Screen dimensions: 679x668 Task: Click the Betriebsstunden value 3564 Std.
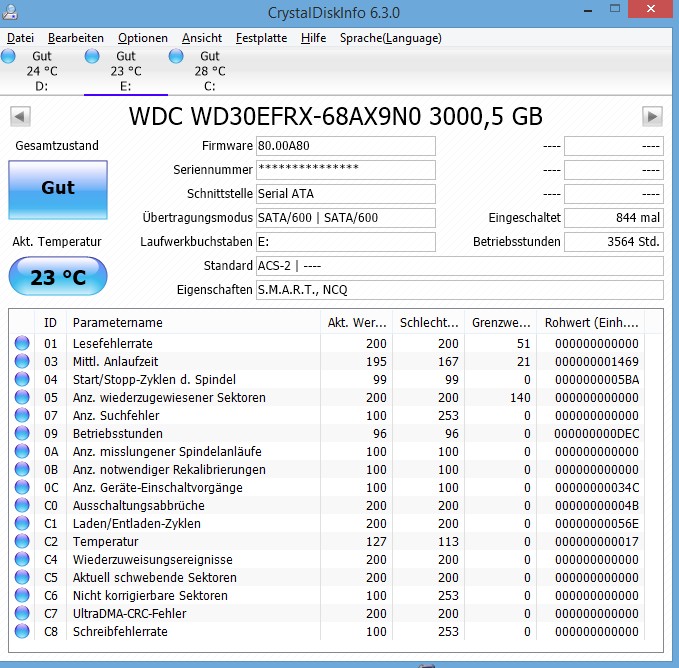(x=614, y=242)
